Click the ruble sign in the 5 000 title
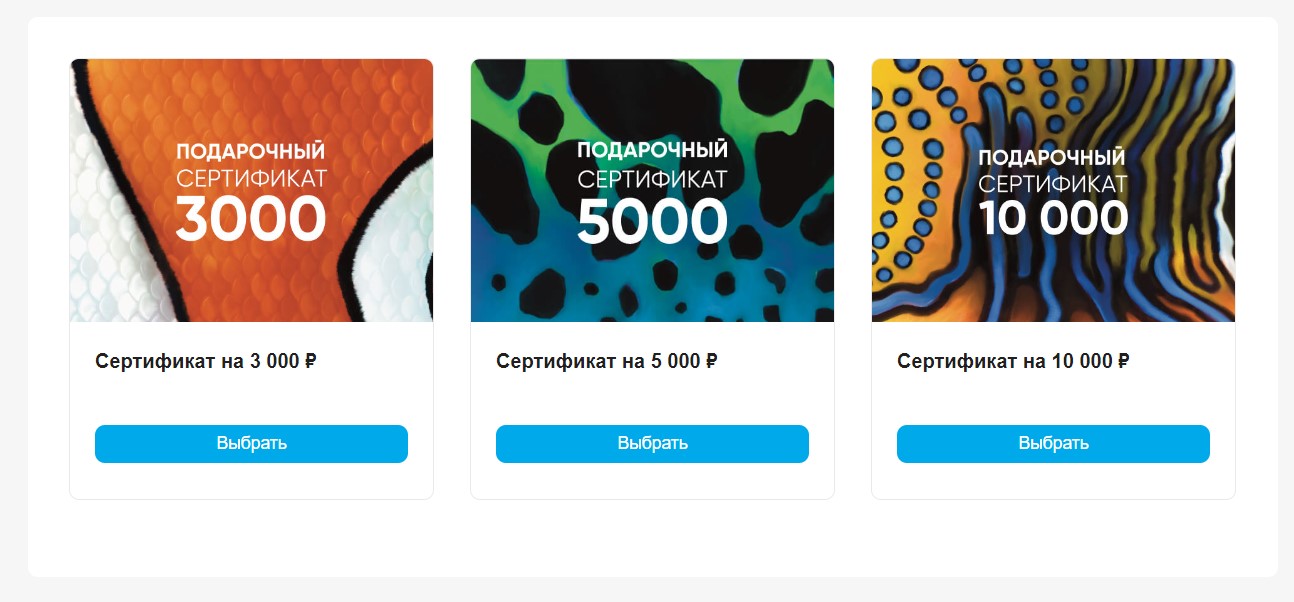 (711, 361)
